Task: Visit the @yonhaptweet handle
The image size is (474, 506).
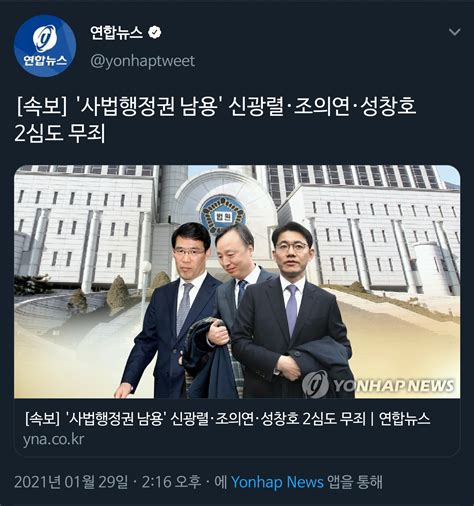Action: 142,61
